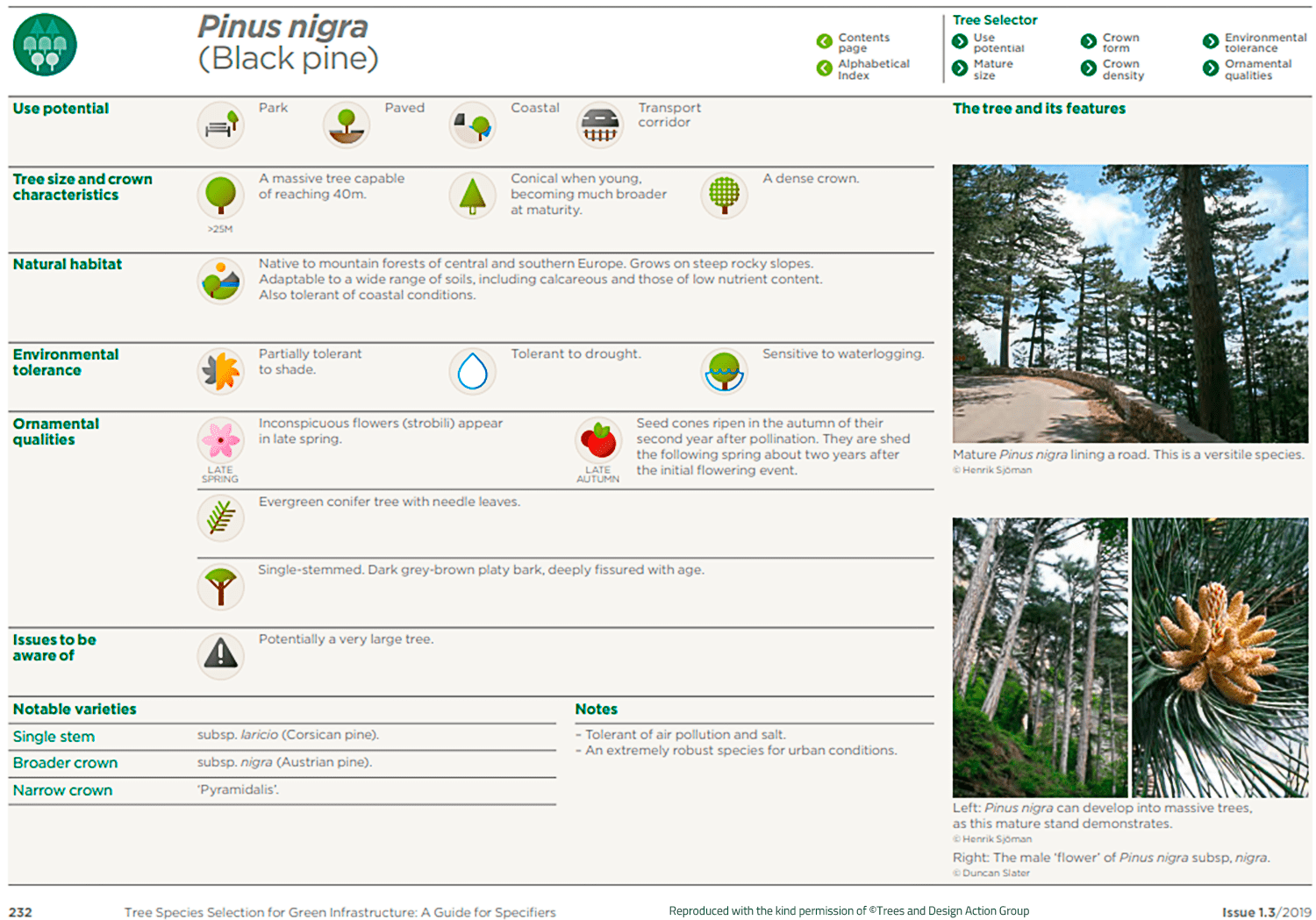Image resolution: width=1316 pixels, height=920 pixels.
Task: Click the drought tolerance water drop icon
Action: click(x=473, y=371)
